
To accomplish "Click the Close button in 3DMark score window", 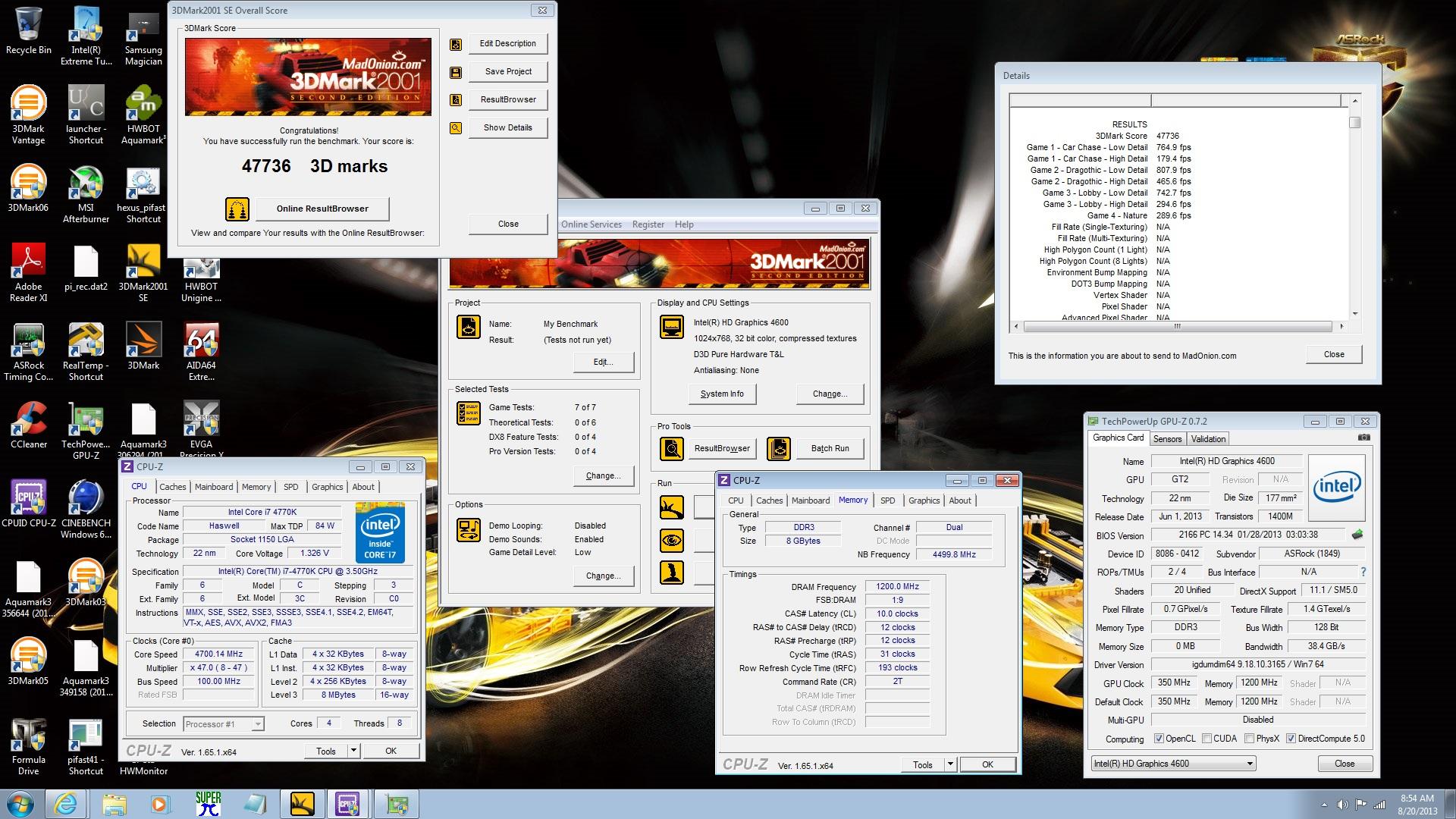I will 508,224.
